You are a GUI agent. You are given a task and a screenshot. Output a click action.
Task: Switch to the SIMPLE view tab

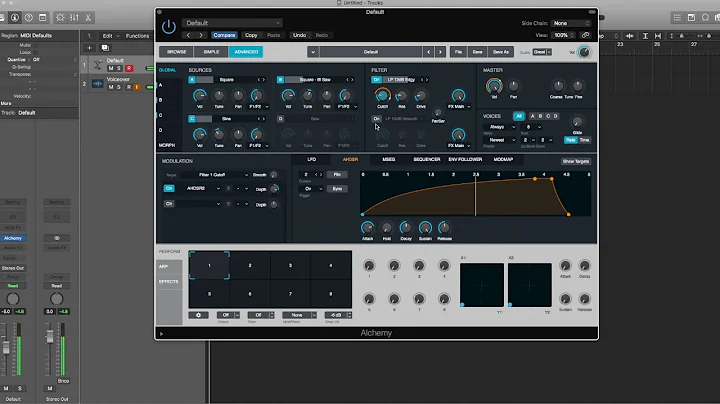[x=211, y=52]
